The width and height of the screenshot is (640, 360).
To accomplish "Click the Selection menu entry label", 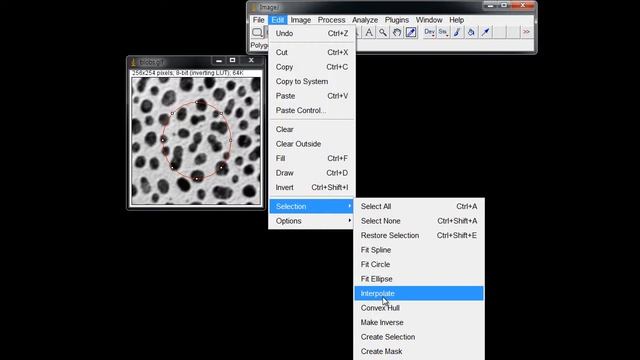I will [291, 207].
